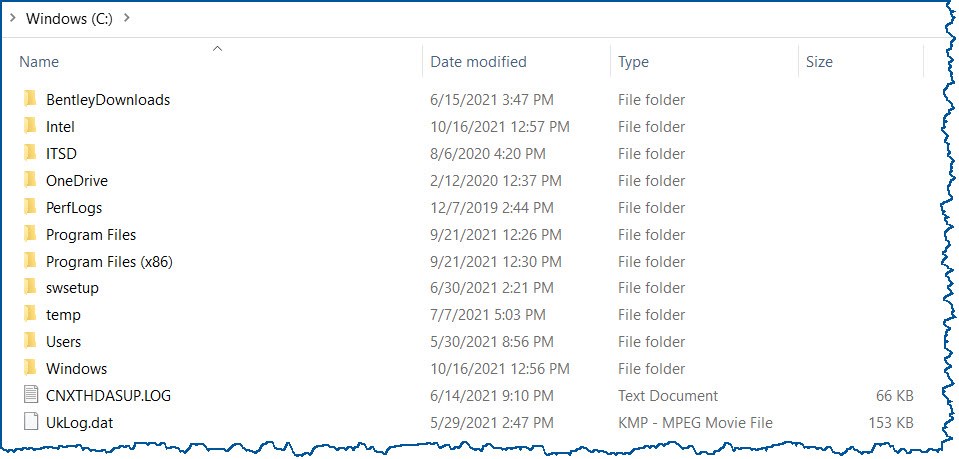Screen dimensions: 959x459
Task: Expand the chevron after Windows (C:) in breadcrumb
Action: coord(127,18)
